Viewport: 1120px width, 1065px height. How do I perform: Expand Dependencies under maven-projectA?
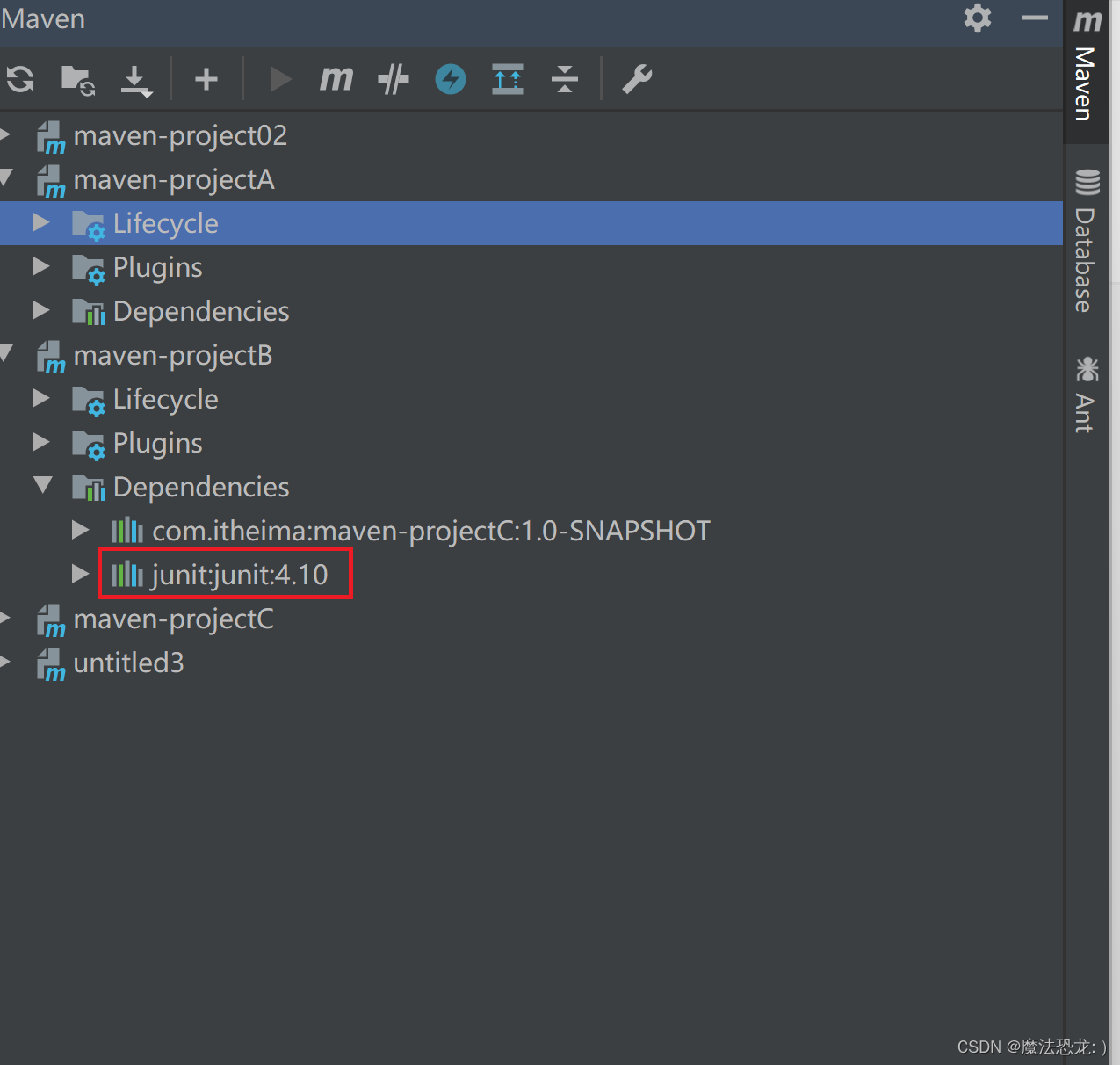click(41, 310)
